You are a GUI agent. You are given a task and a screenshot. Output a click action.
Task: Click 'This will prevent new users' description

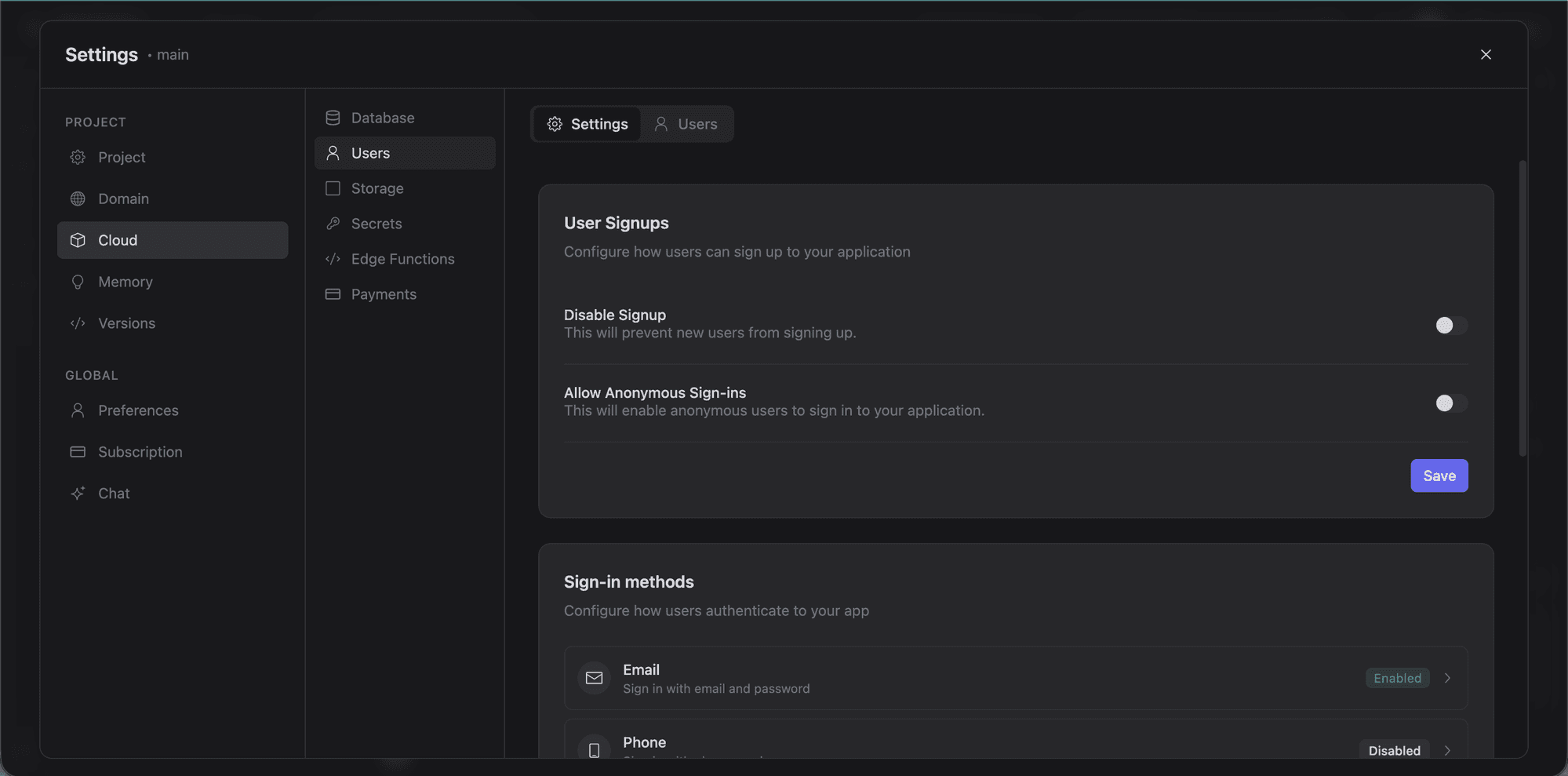coord(710,333)
